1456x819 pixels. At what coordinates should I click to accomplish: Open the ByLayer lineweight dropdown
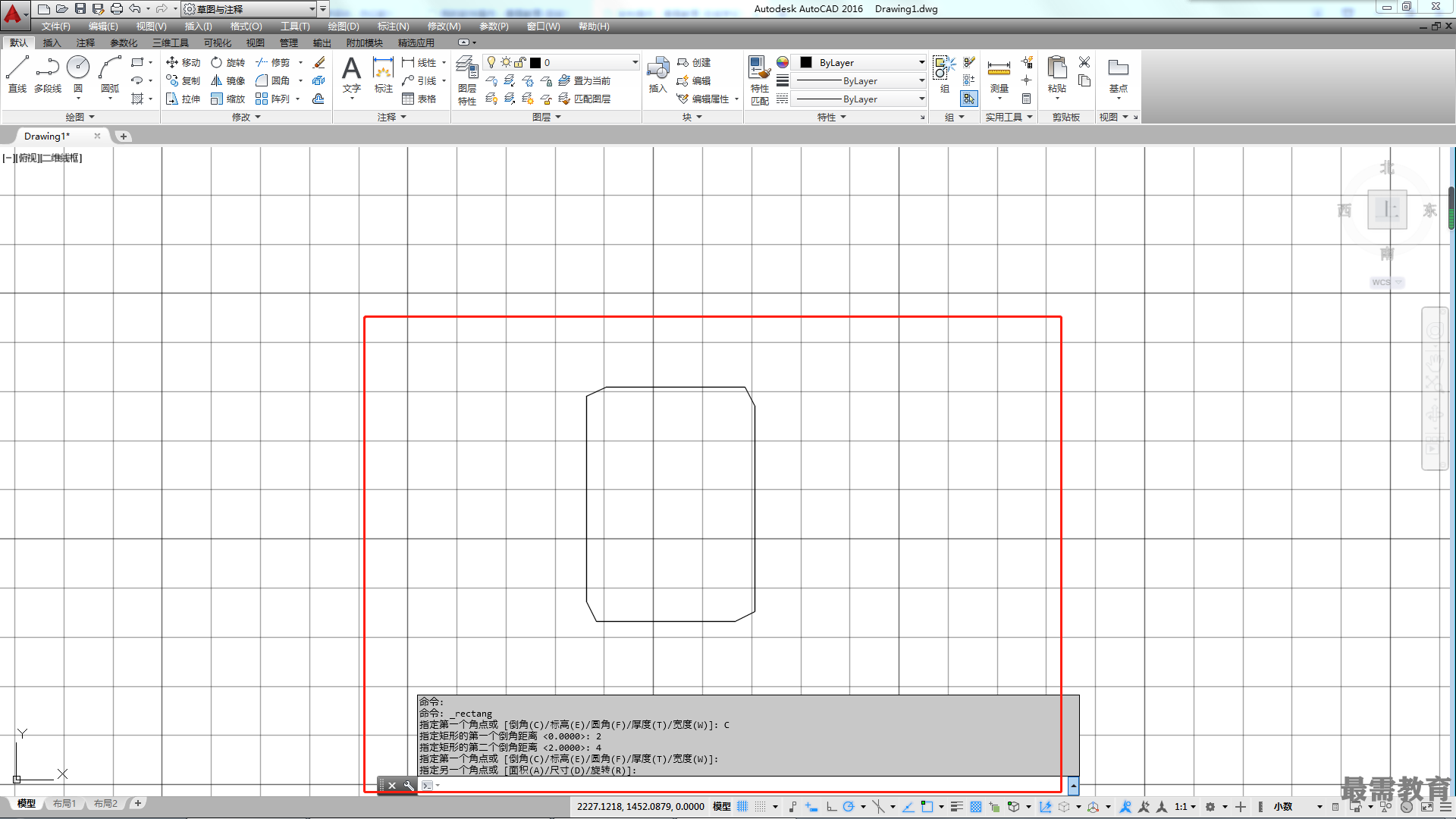click(x=859, y=80)
